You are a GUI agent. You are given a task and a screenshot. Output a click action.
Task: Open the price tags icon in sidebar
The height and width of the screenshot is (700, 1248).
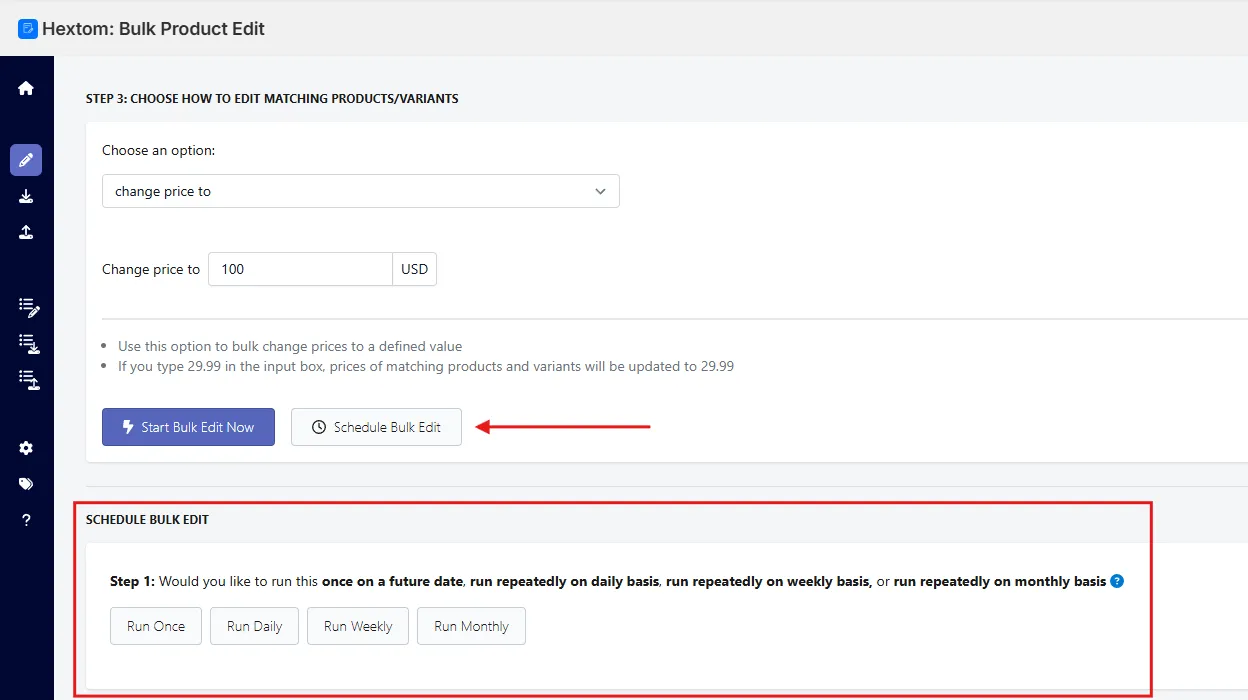(26, 484)
